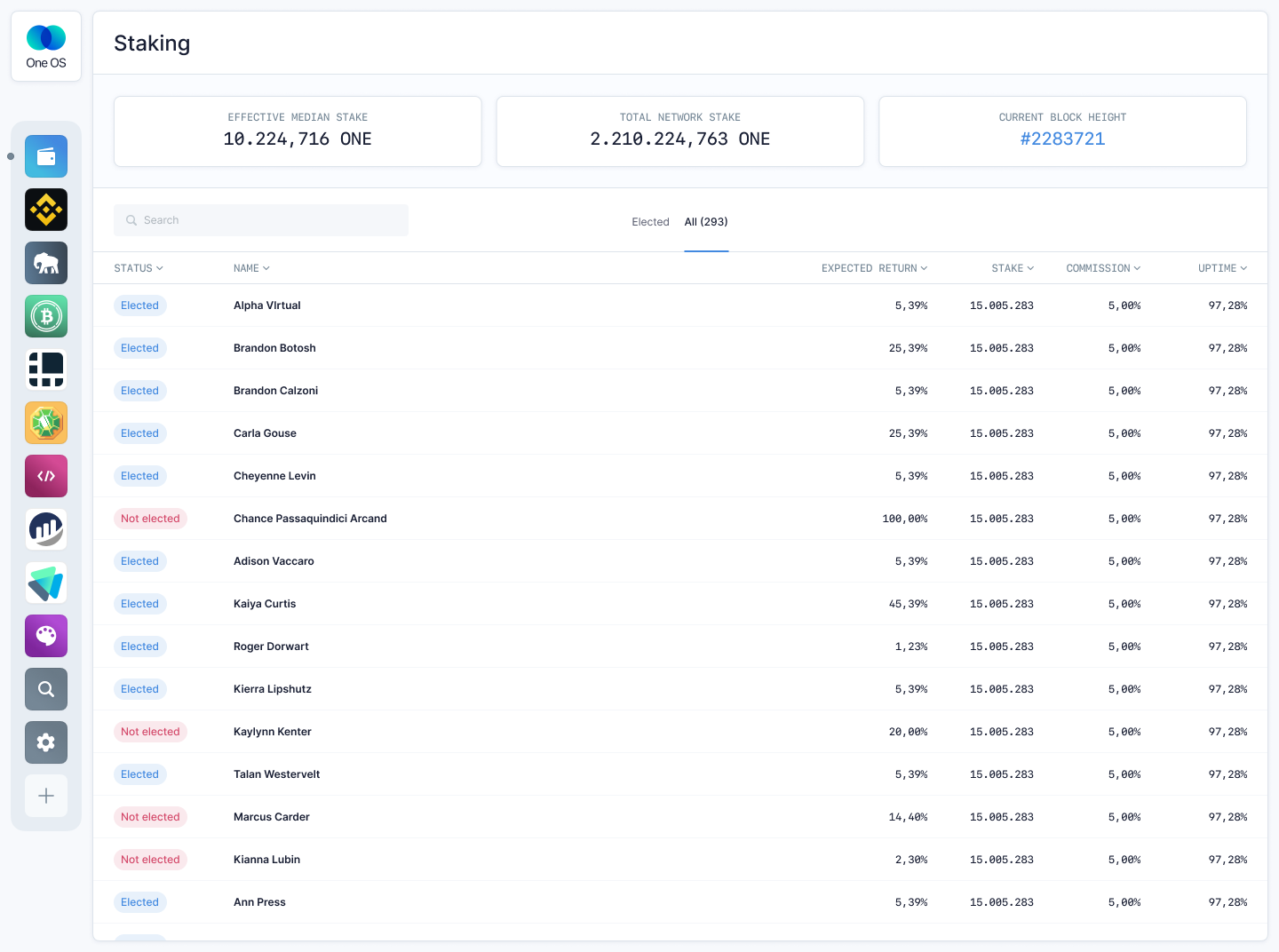
Task: Click 5,00% commission in Carla Gouse row
Action: tap(1124, 433)
